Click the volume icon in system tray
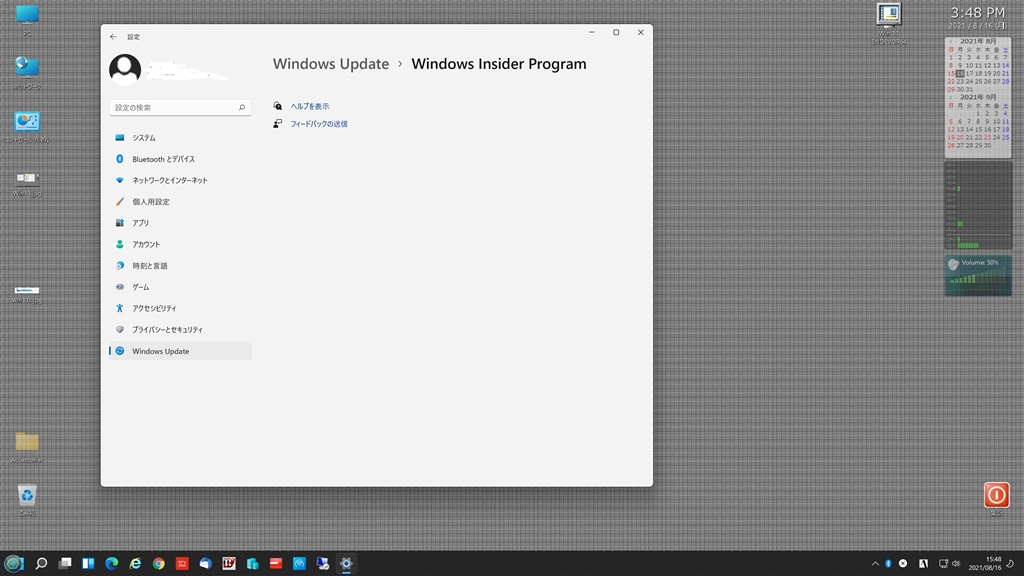 pyautogui.click(x=956, y=564)
